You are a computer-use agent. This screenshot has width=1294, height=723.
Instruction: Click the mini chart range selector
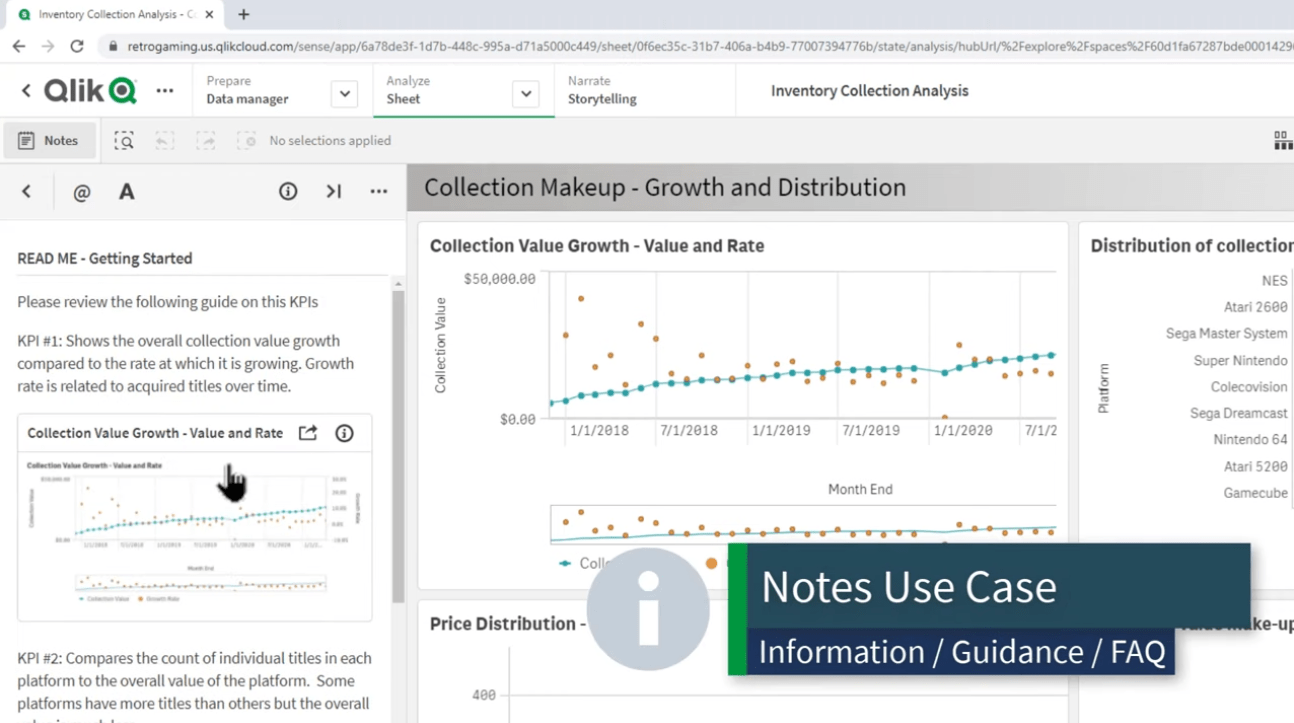pos(803,525)
